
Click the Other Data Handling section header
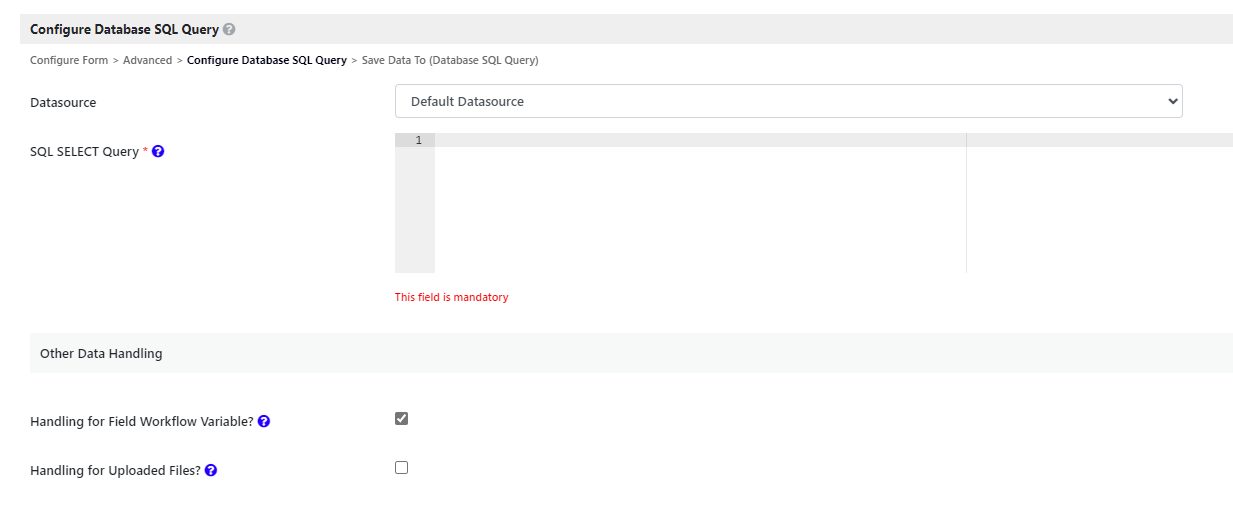[x=101, y=353]
